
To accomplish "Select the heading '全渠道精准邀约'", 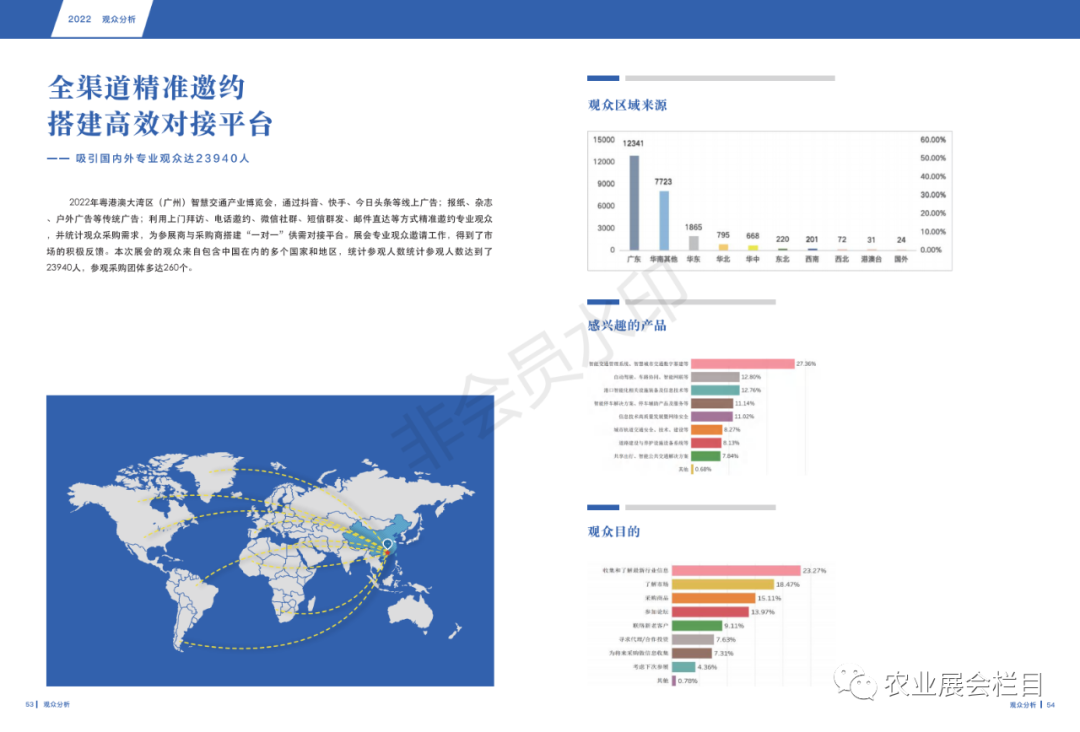I will [147, 87].
